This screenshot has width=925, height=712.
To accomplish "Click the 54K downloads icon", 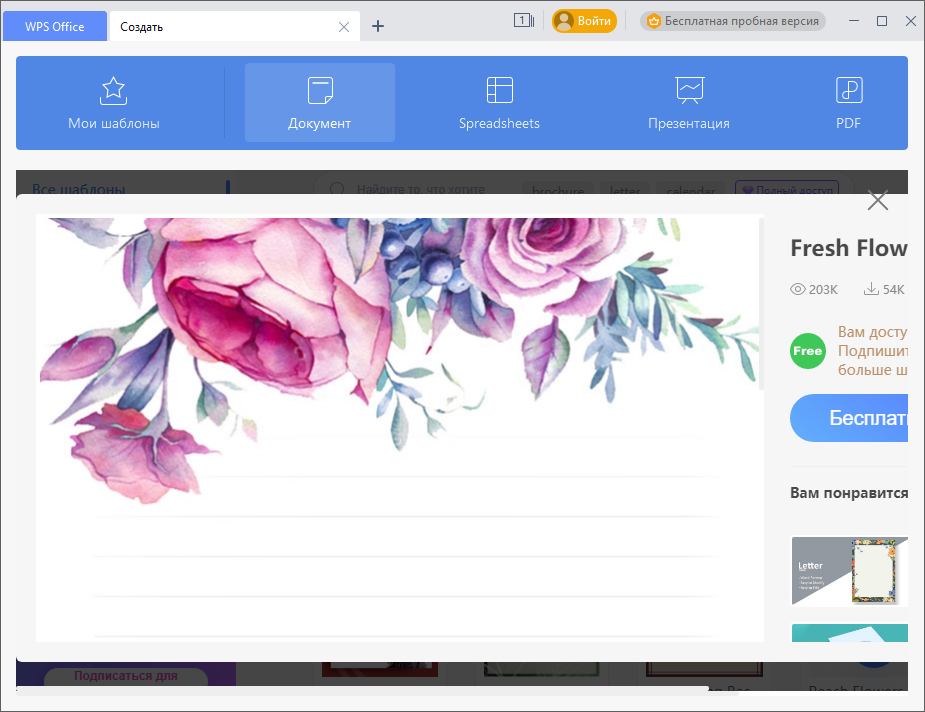I will (871, 289).
